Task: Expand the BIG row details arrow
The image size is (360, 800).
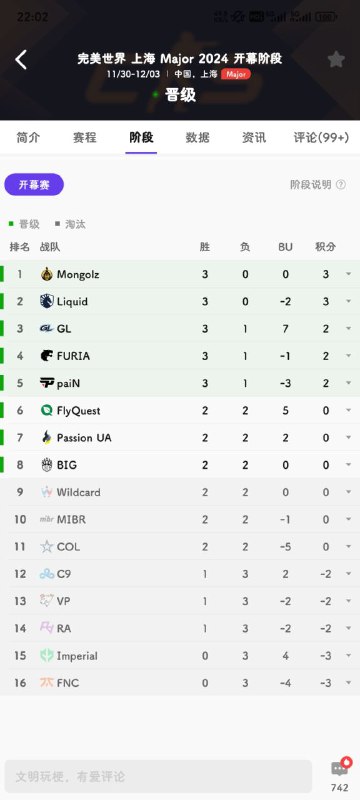Action: 349,465
